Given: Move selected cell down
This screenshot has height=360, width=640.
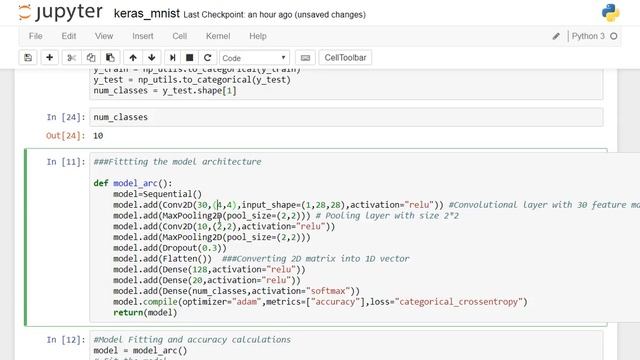Looking at the screenshot, I should [x=152, y=58].
